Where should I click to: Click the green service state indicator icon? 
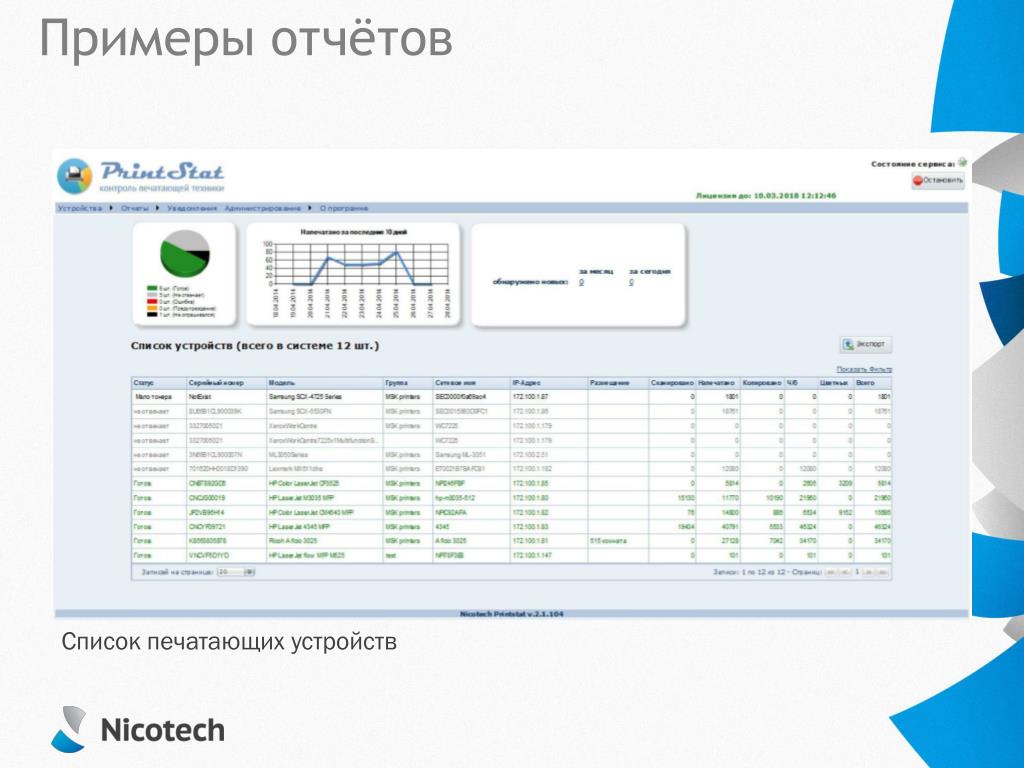[962, 163]
